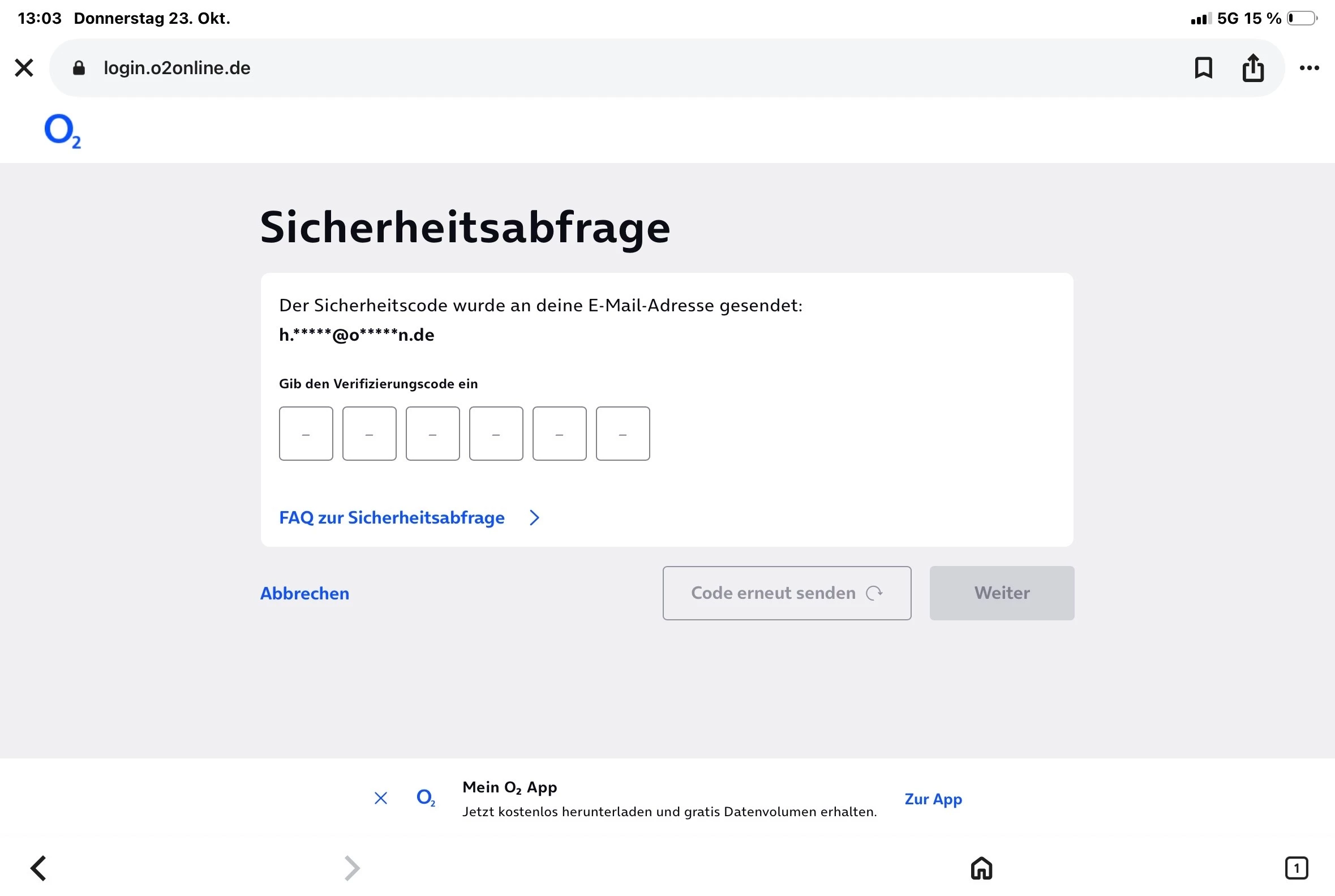Select the last verification code box

pos(623,434)
